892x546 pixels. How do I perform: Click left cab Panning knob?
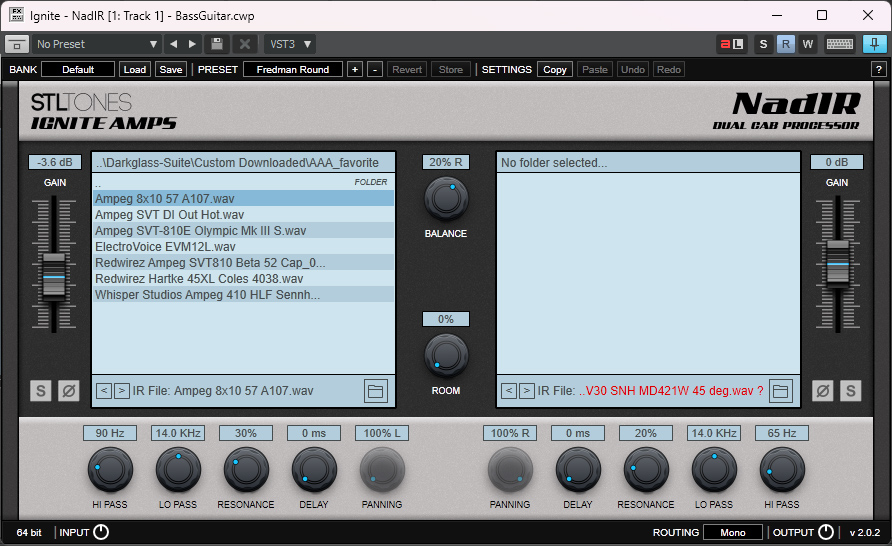click(x=382, y=470)
